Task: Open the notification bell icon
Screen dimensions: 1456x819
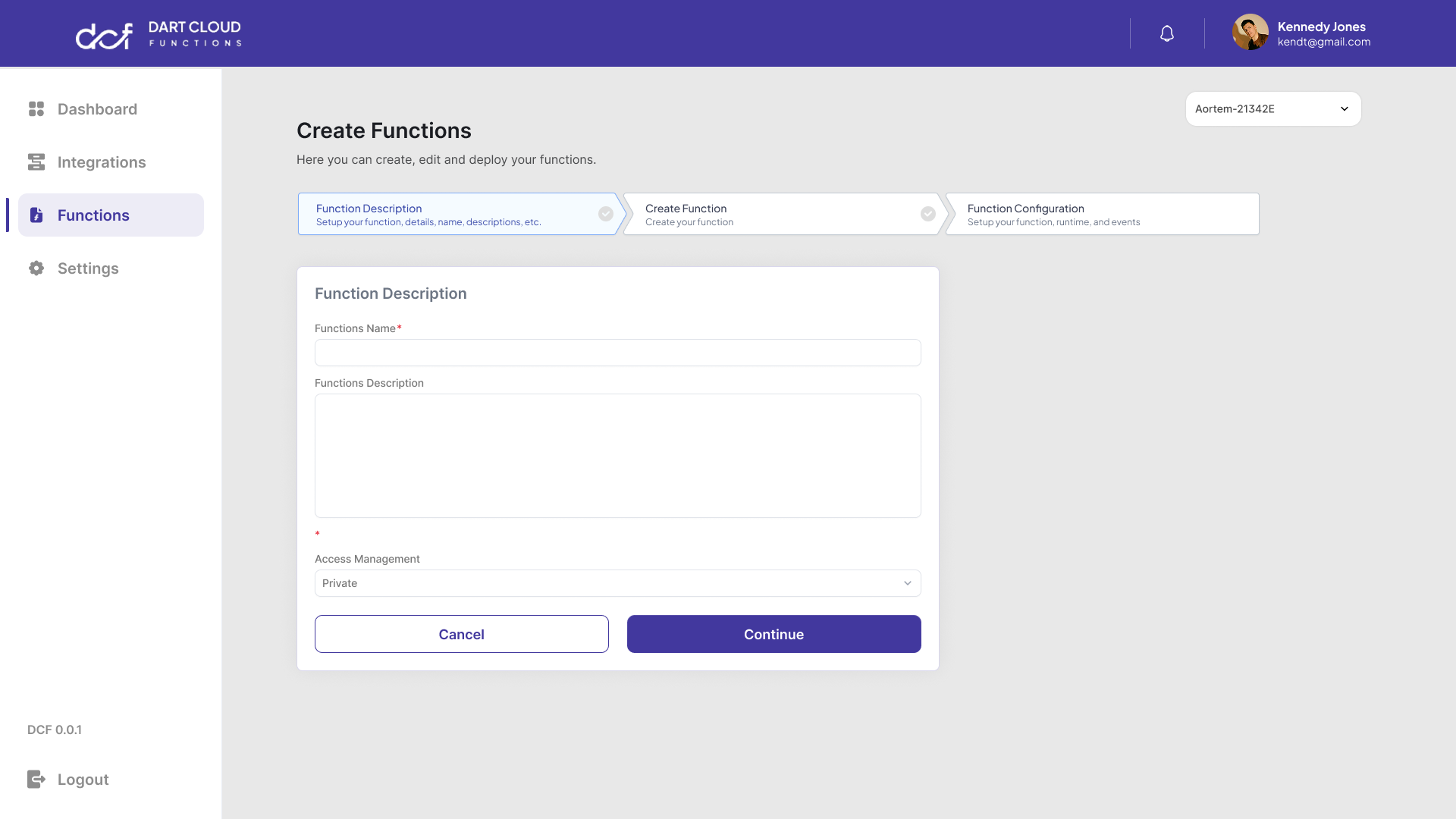Action: [x=1166, y=33]
